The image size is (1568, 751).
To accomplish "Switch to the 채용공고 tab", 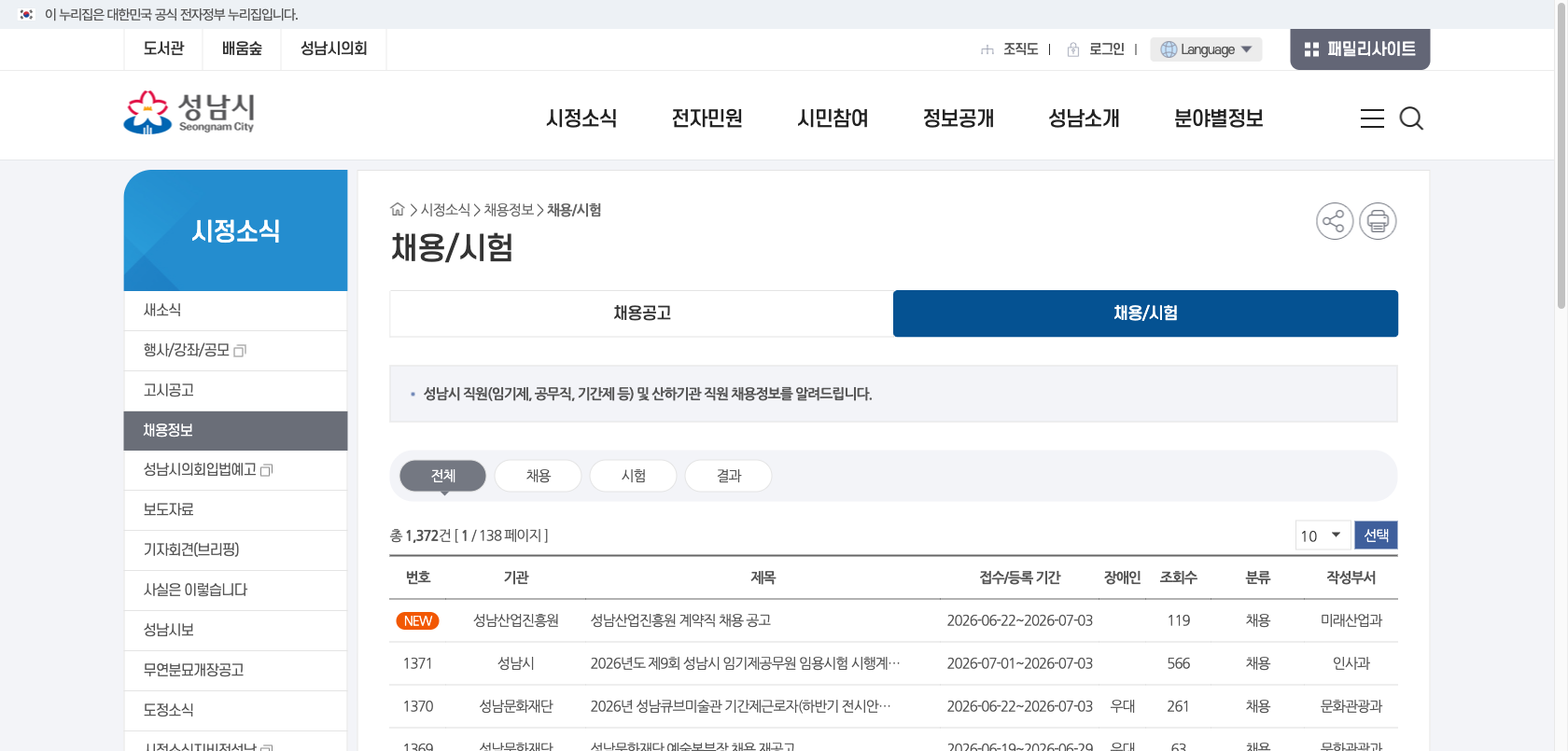I will coord(642,313).
